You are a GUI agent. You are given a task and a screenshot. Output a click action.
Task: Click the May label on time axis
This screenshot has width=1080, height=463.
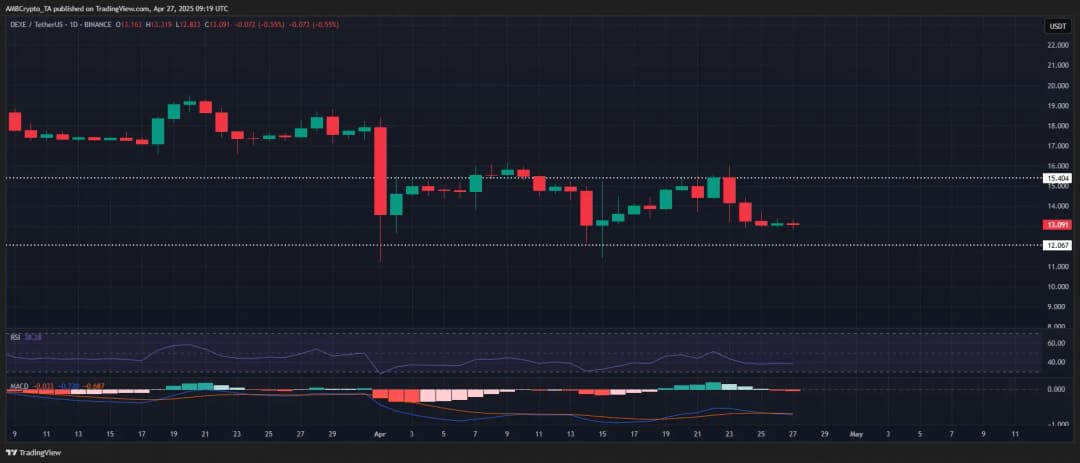click(855, 436)
